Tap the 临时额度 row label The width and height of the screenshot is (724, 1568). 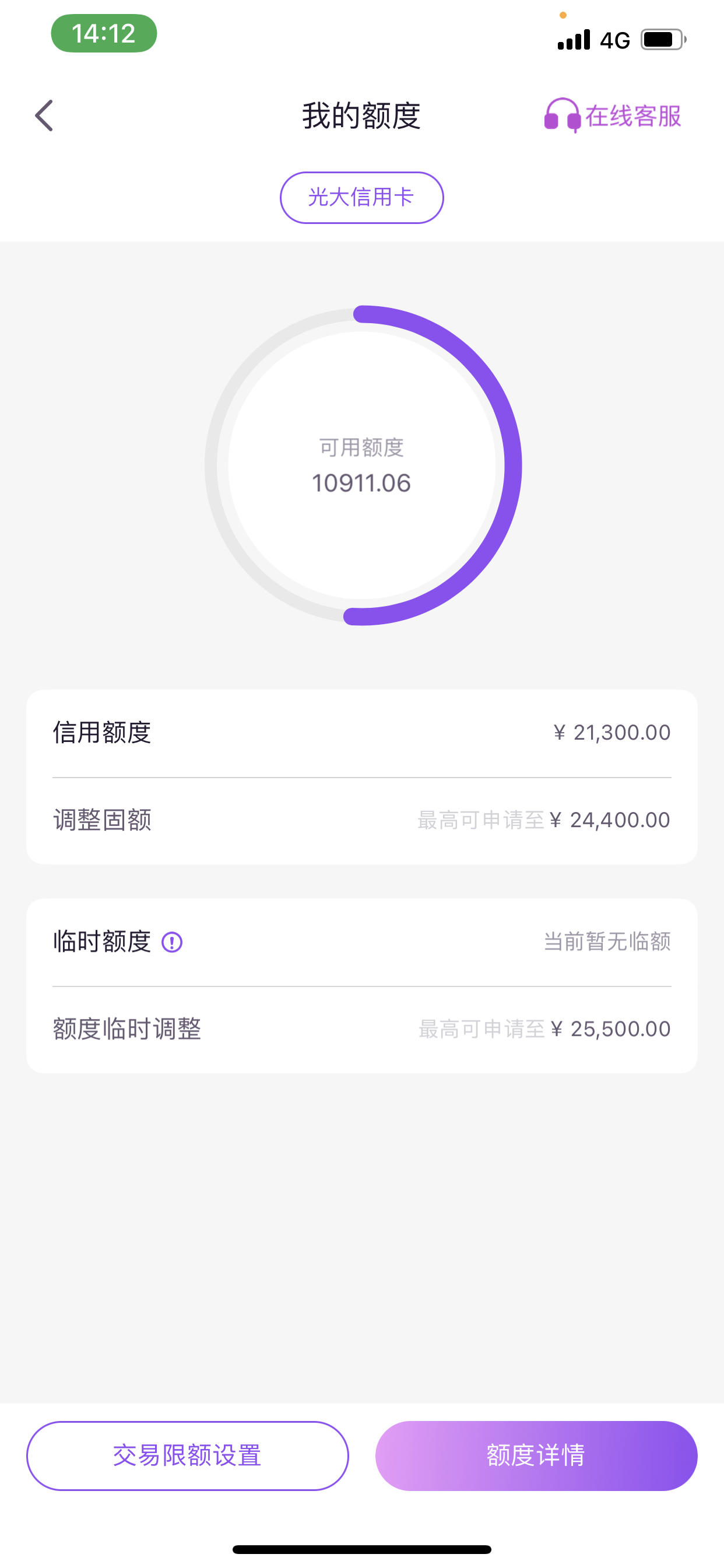102,942
